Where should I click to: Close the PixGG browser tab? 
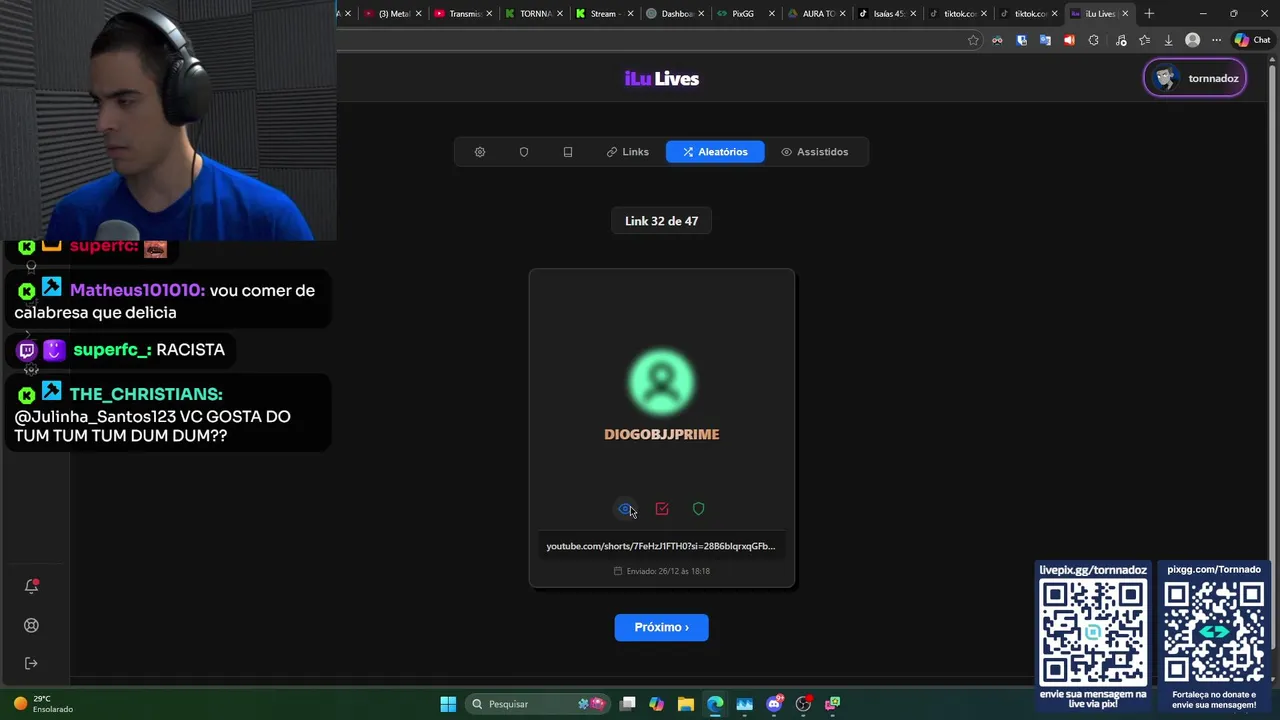tap(771, 14)
